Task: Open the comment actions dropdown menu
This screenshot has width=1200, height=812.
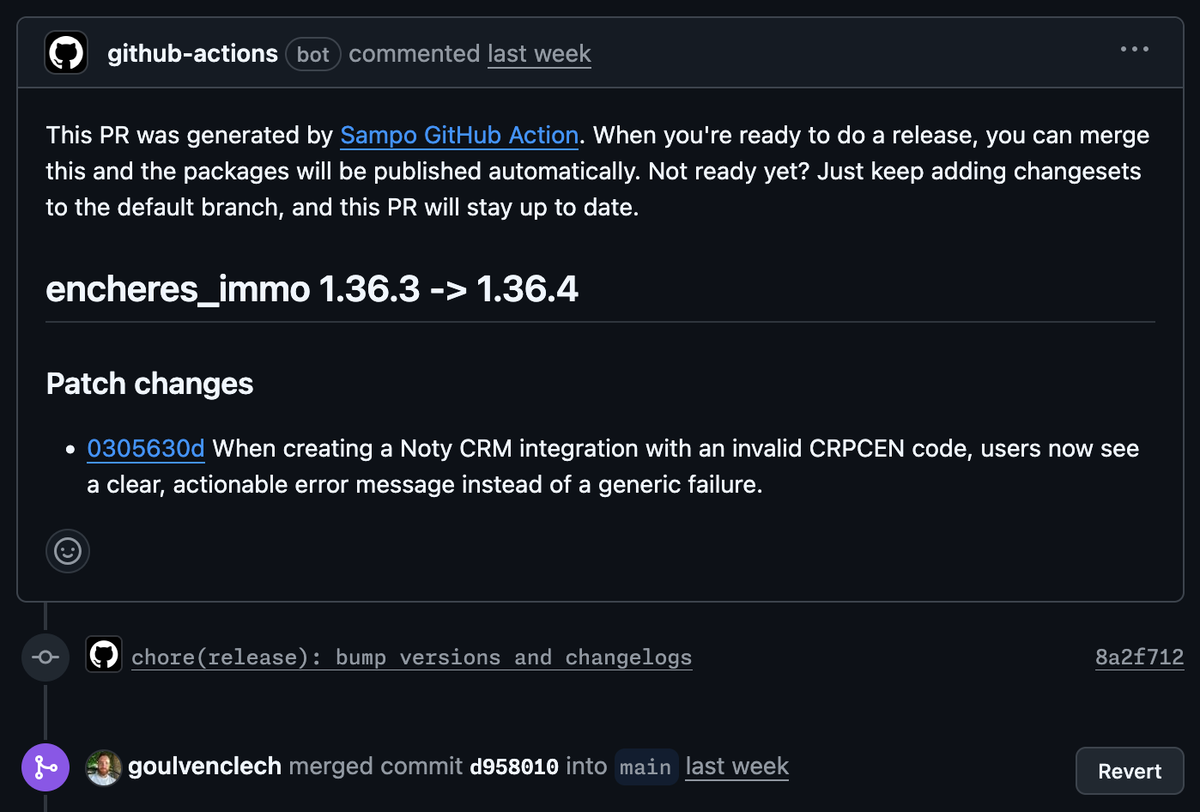Action: [x=1134, y=48]
